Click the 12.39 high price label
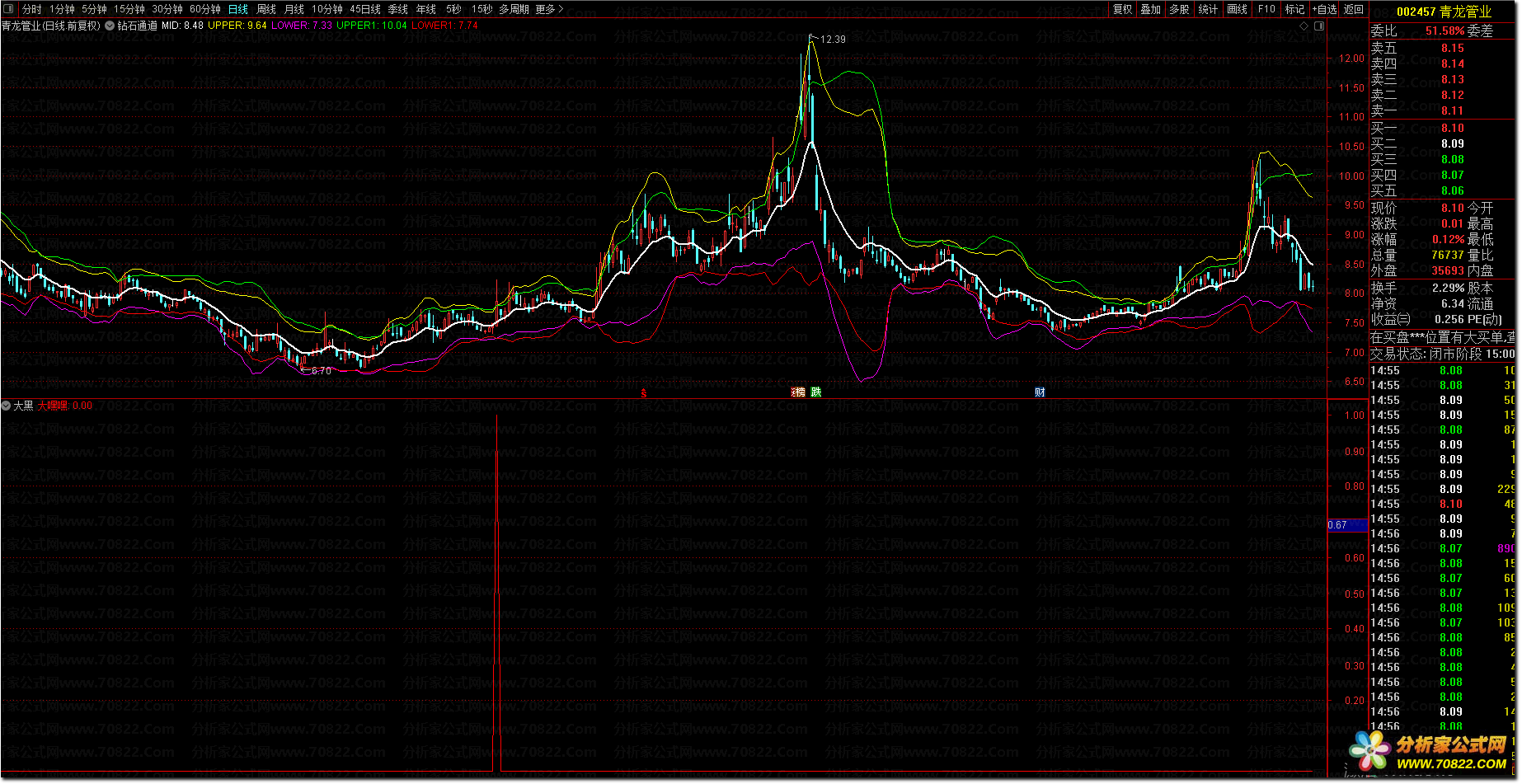1522x784 pixels. [x=833, y=39]
